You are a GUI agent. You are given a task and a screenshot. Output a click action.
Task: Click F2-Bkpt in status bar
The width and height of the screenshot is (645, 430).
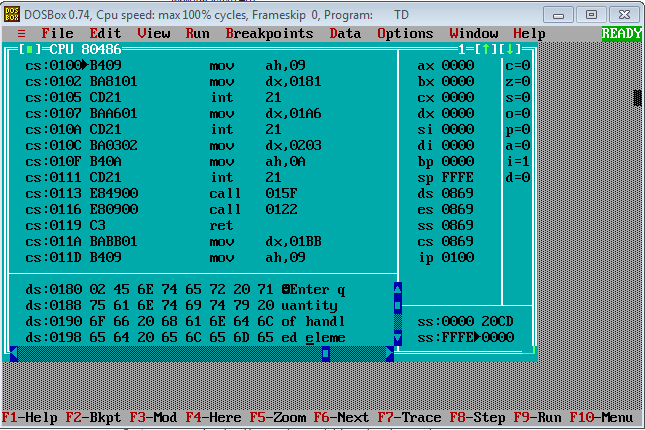(x=93, y=418)
